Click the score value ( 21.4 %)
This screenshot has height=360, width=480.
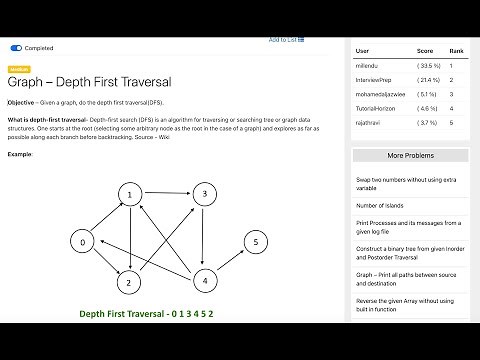coord(428,80)
